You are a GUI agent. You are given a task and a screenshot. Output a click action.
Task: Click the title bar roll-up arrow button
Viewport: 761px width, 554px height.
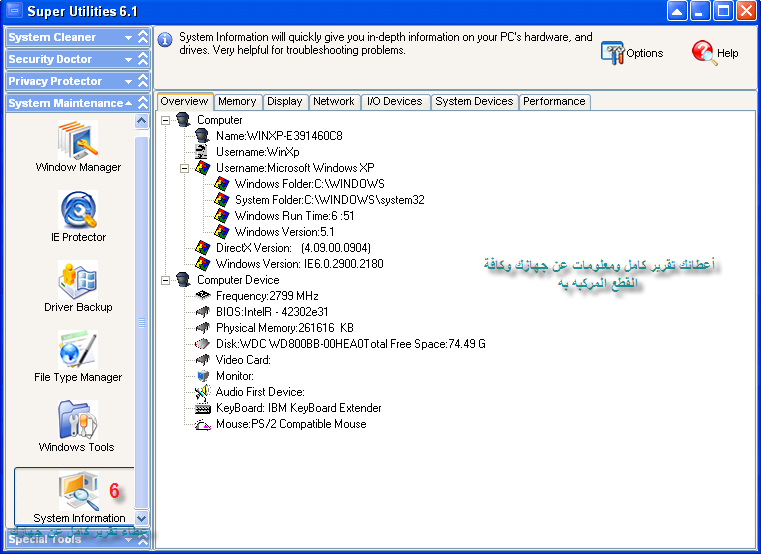click(677, 11)
